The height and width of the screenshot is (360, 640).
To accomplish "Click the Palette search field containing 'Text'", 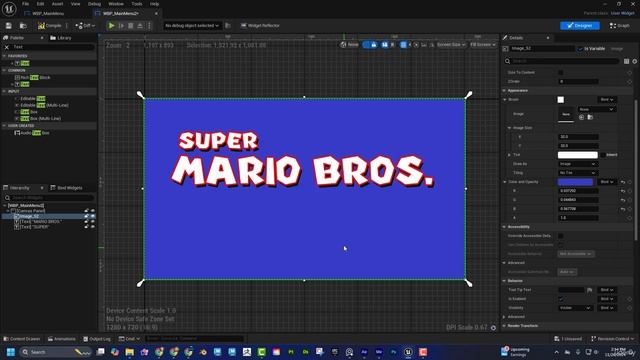I will [x=53, y=47].
